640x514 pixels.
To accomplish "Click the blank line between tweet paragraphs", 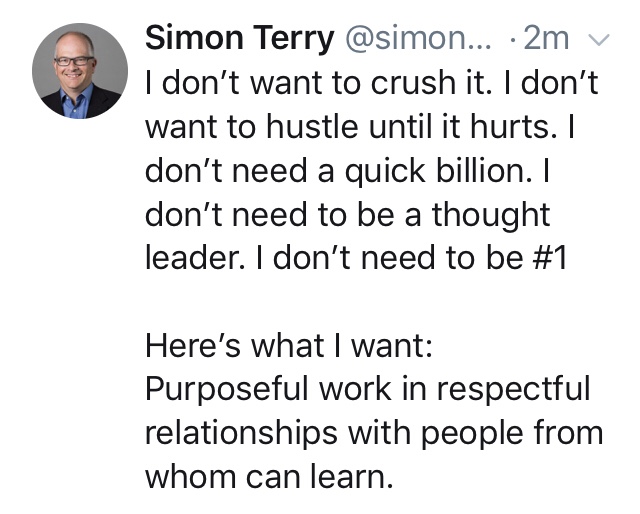I will (370, 301).
